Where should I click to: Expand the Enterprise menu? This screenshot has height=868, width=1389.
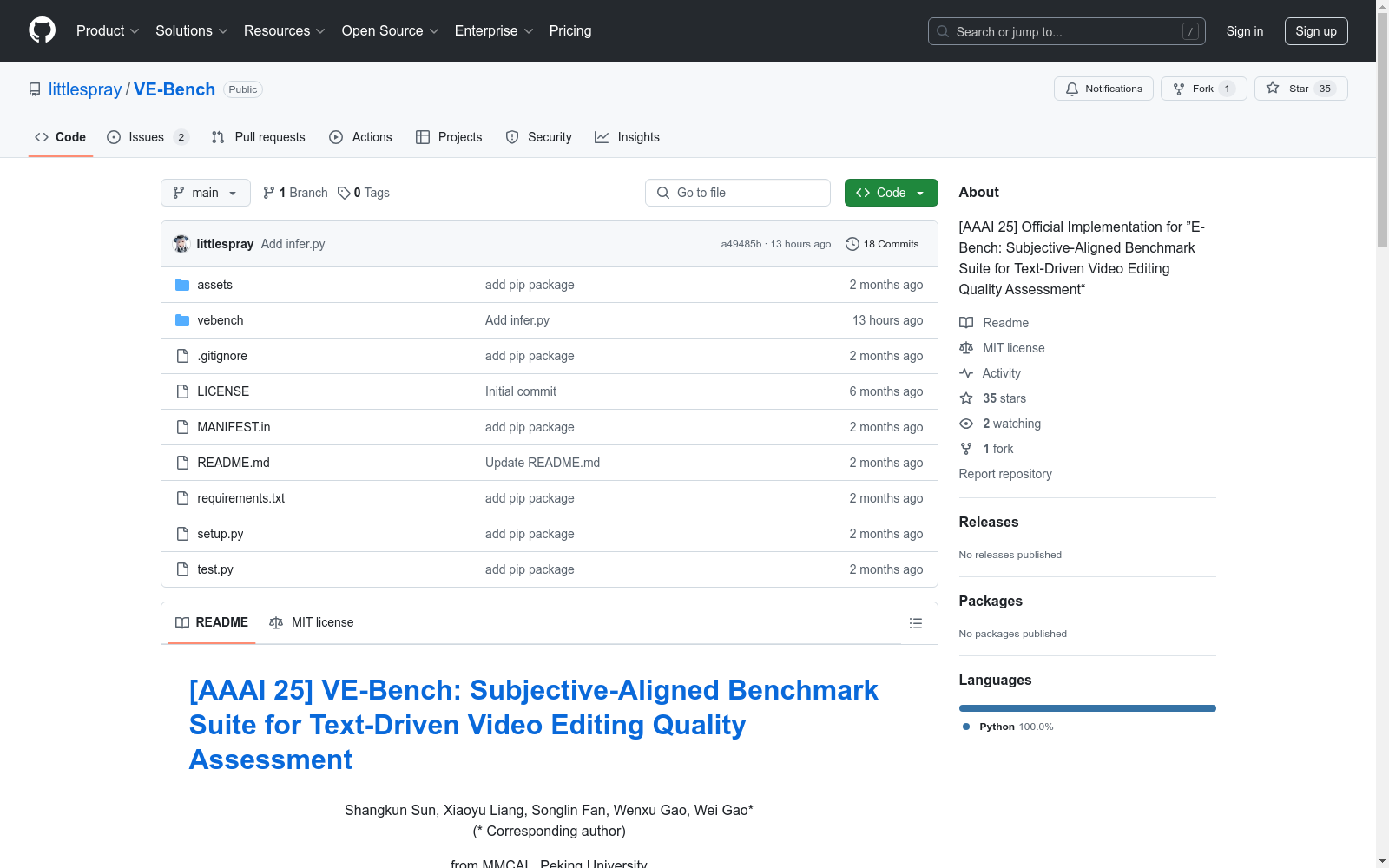(x=494, y=31)
